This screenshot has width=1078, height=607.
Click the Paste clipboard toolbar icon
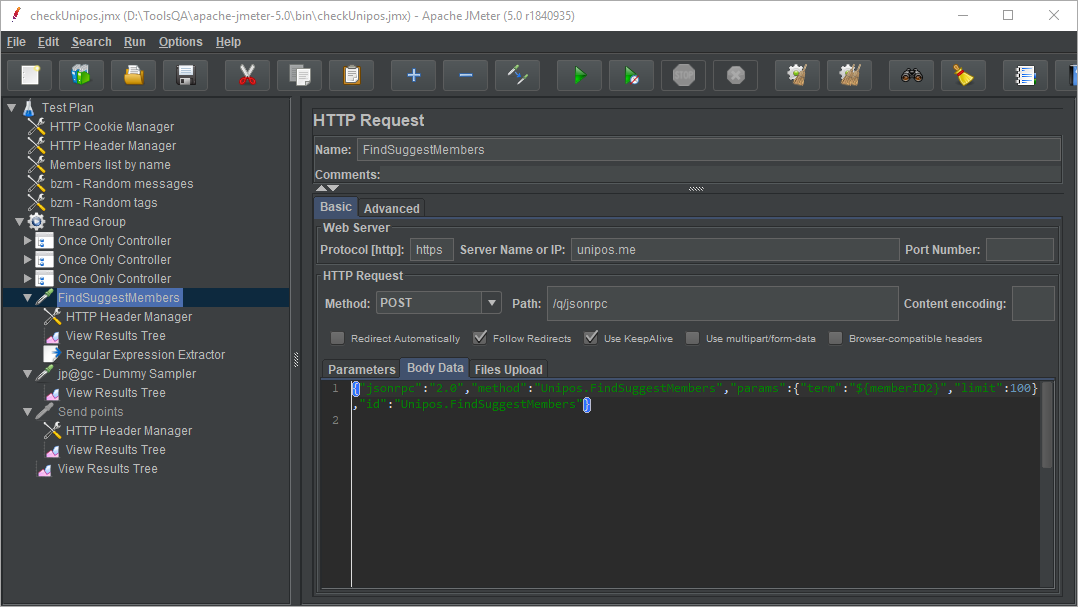[351, 76]
